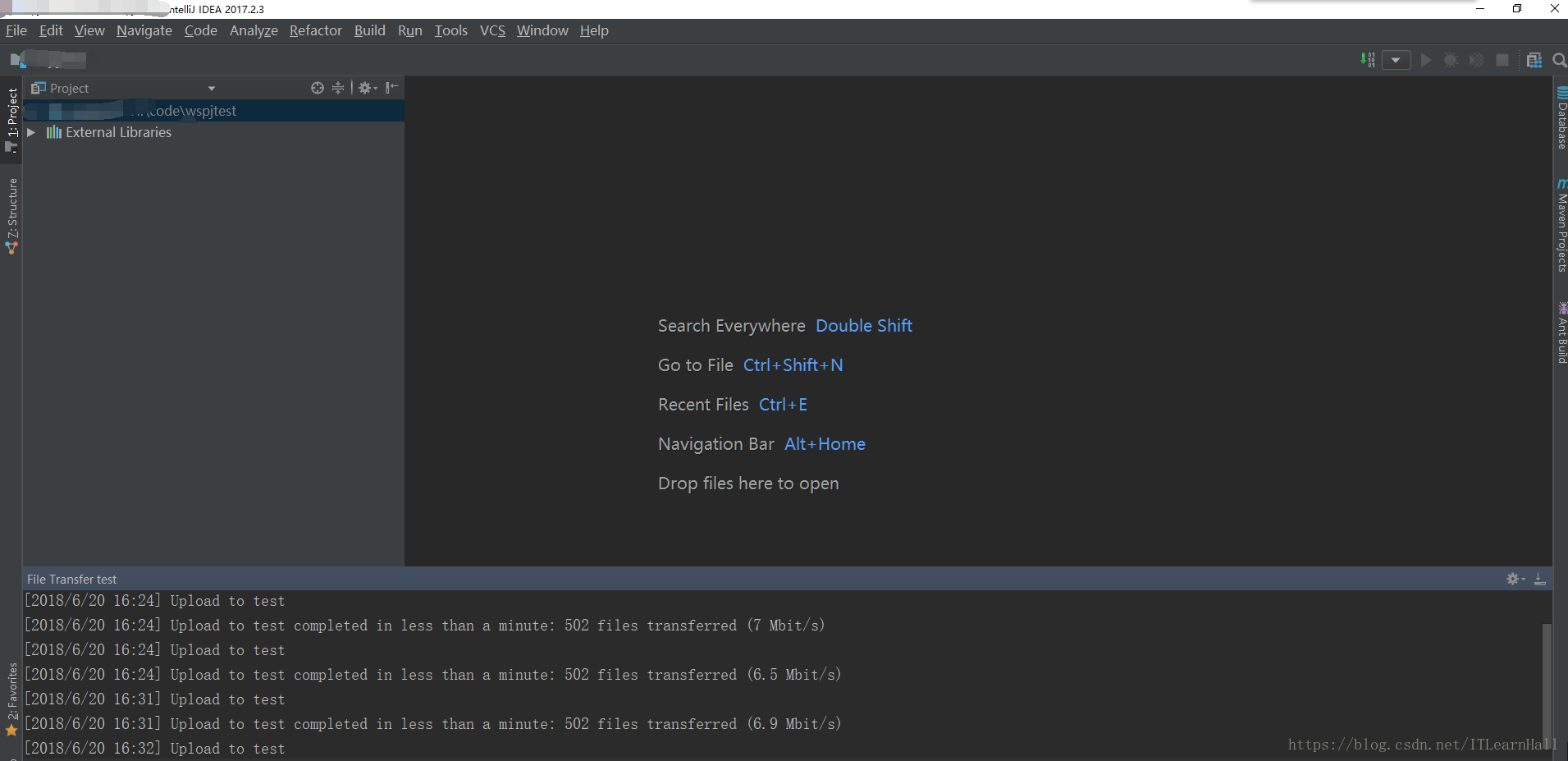Click the Scroll from Source target icon

pyautogui.click(x=318, y=88)
